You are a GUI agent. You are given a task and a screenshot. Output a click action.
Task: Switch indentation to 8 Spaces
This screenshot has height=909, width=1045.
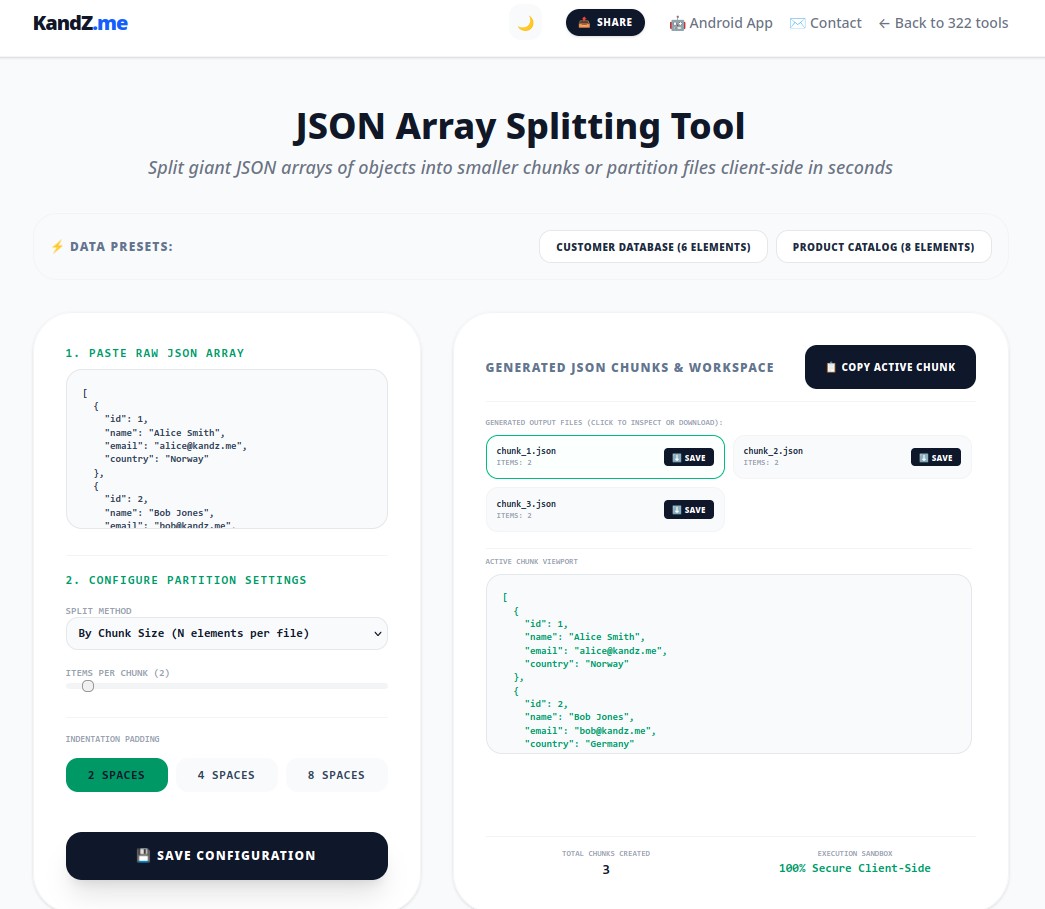[337, 775]
